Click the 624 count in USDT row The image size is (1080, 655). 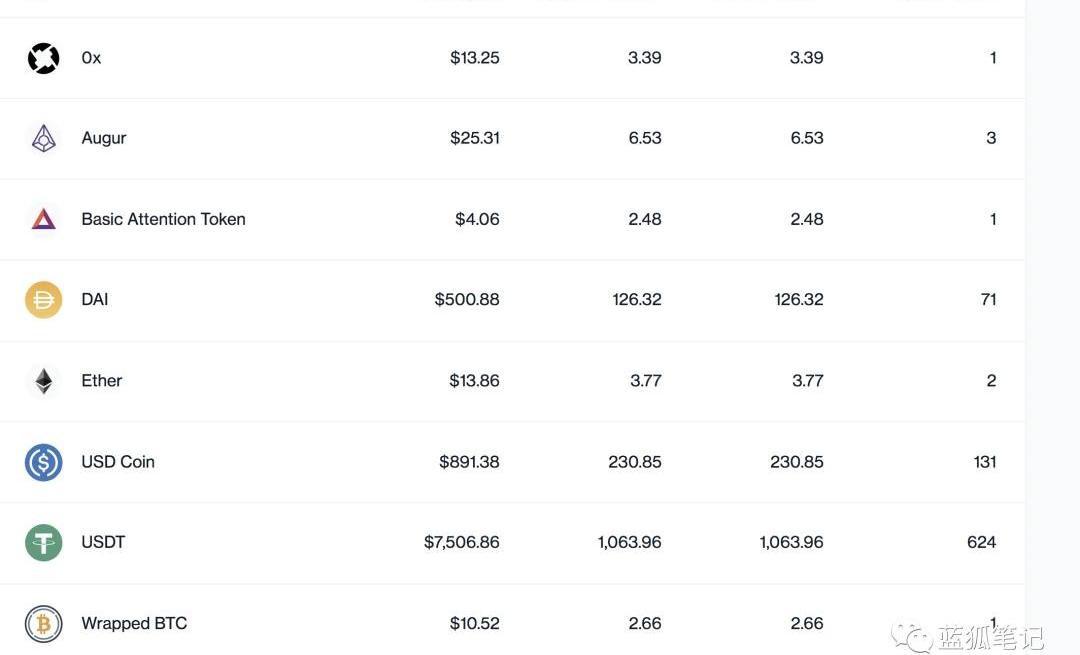982,543
